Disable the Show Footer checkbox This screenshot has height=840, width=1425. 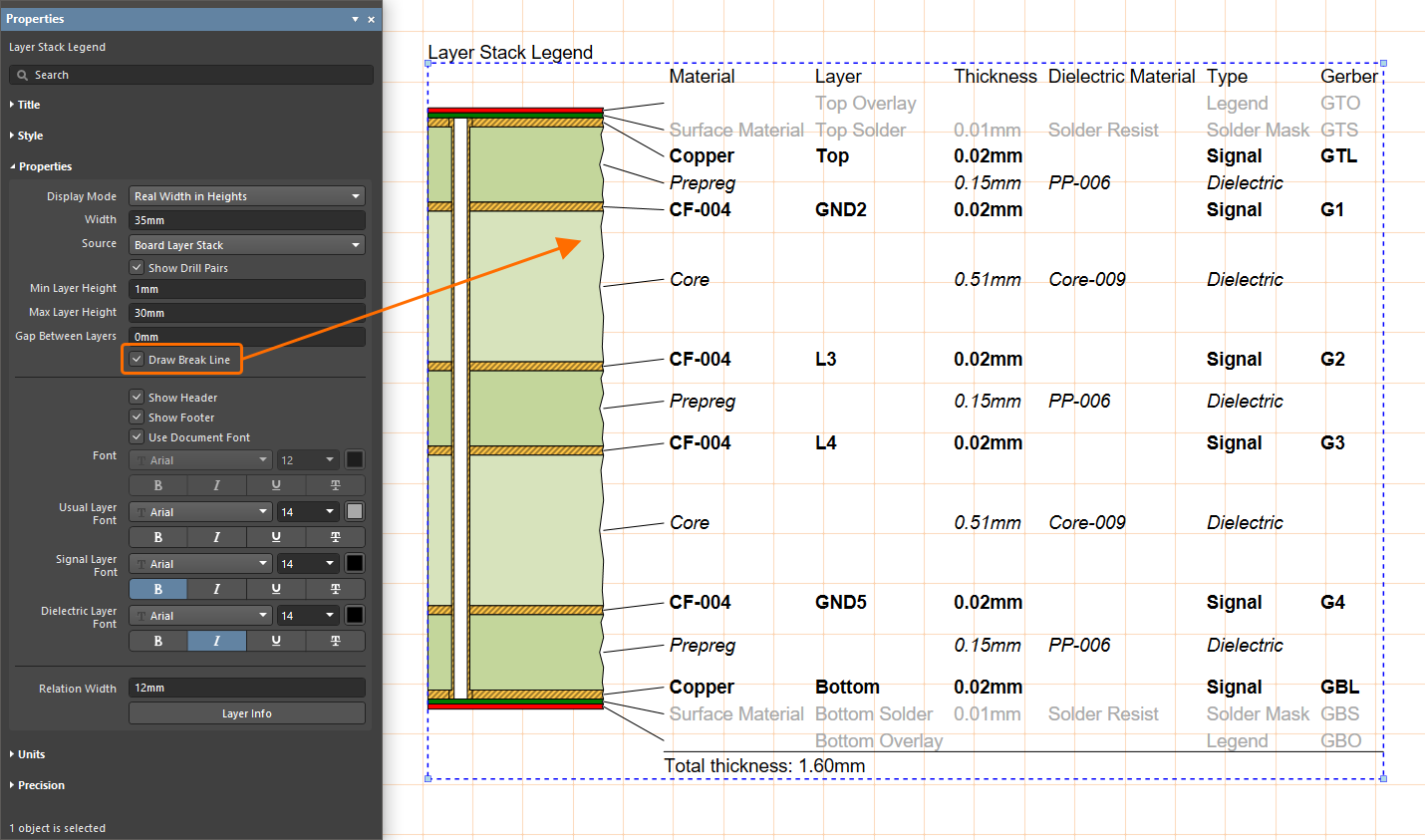coord(137,418)
